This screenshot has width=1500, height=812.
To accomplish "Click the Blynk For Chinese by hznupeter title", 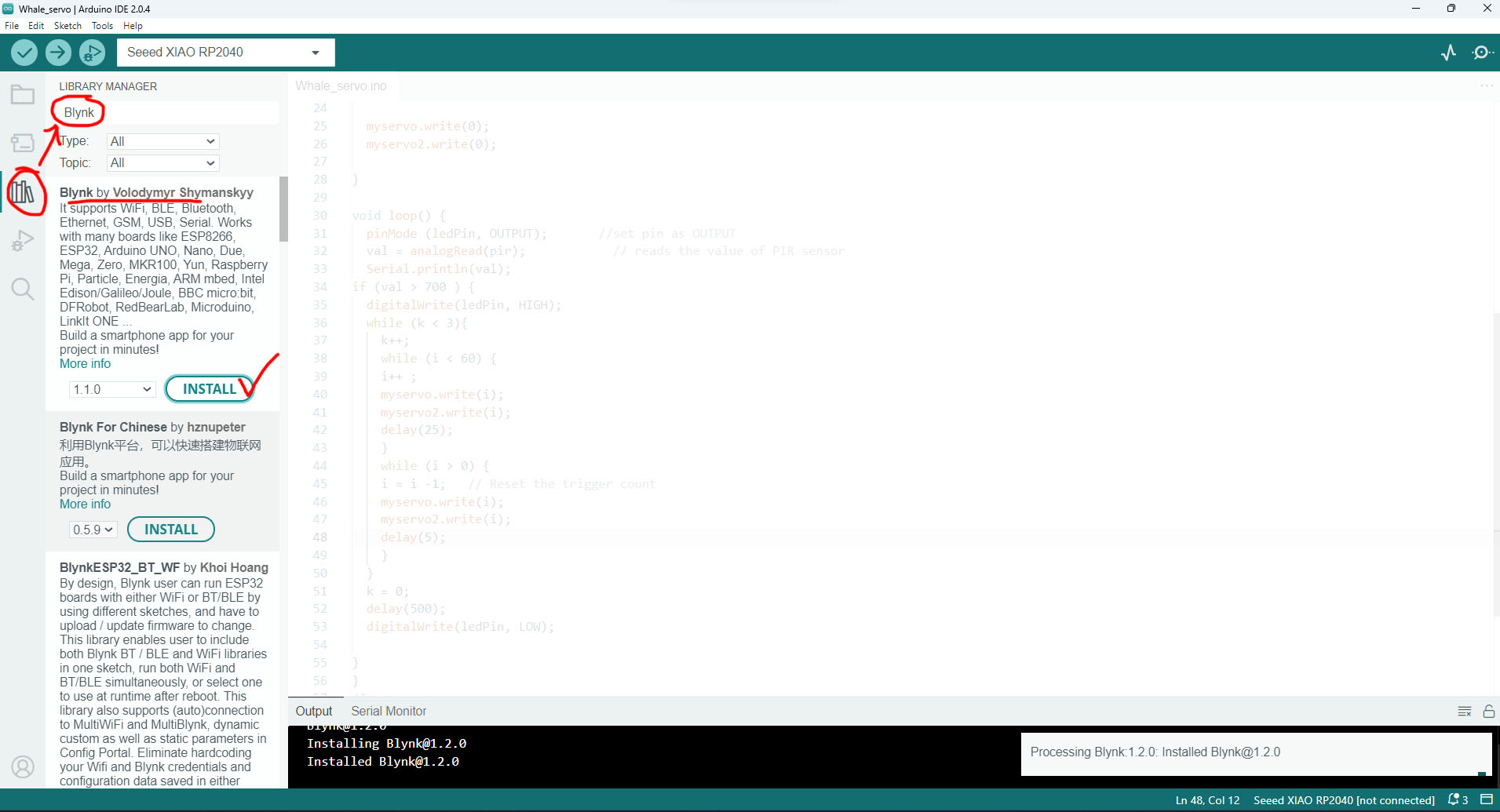I will pos(152,427).
